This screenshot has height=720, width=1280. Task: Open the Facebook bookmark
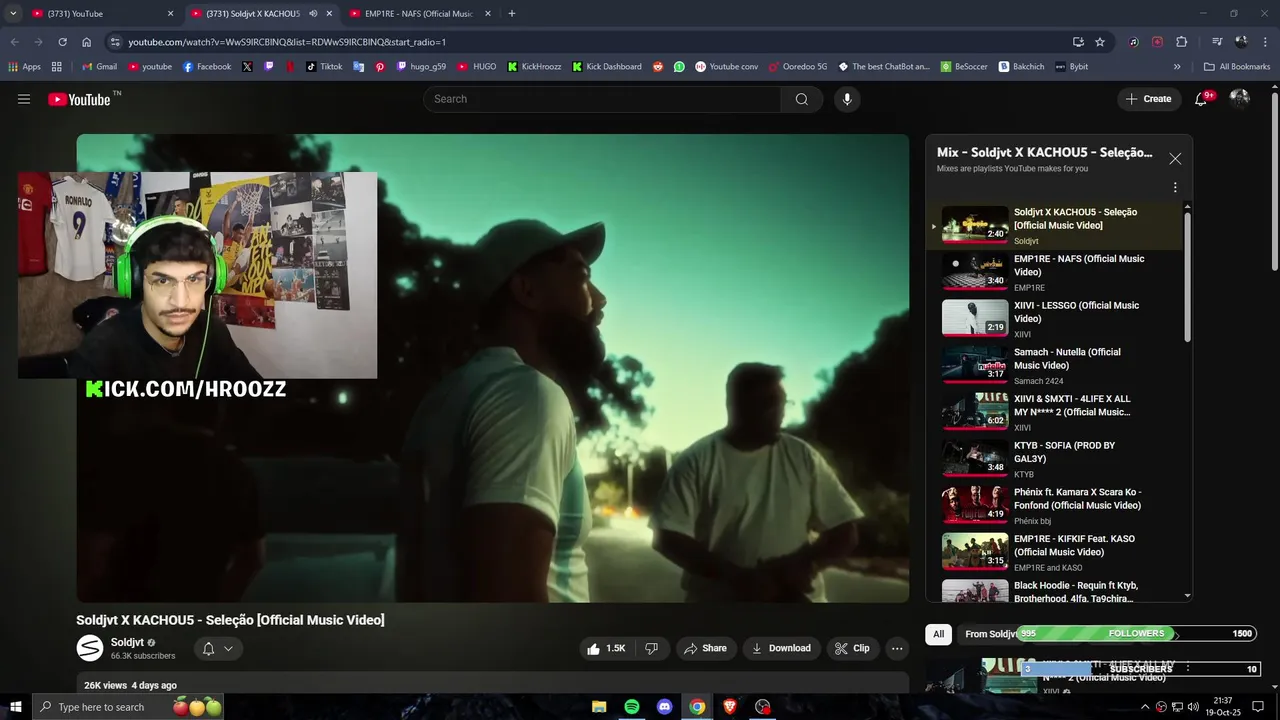click(207, 67)
